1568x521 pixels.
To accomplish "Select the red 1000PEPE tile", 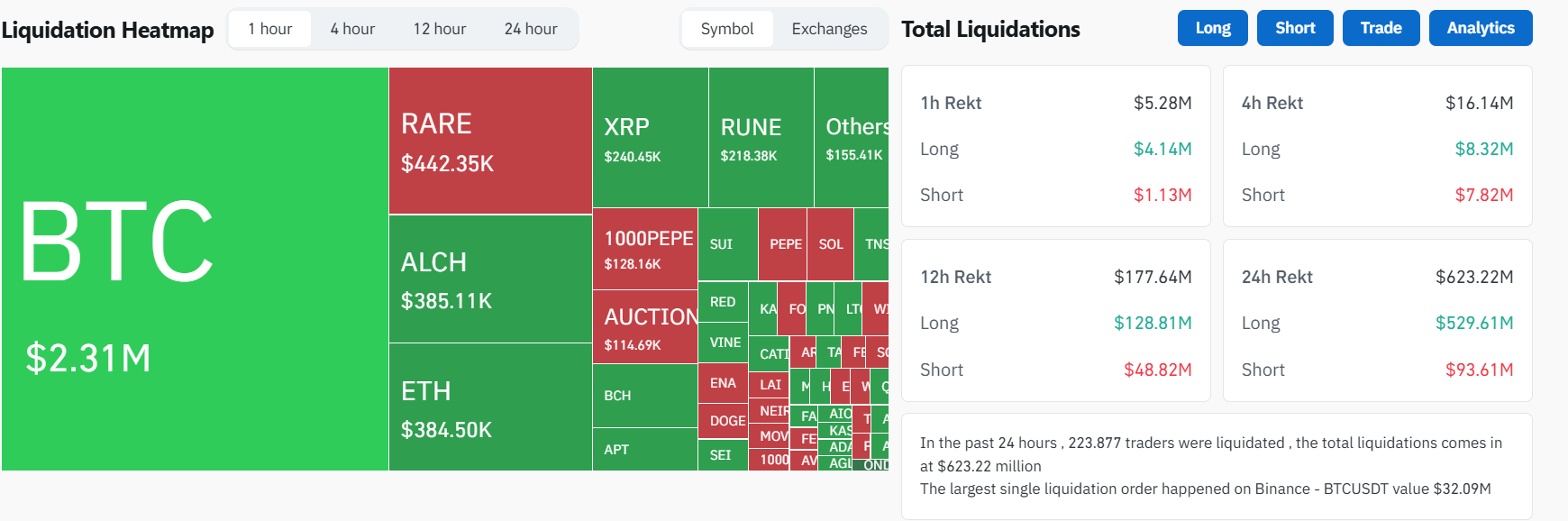I will (644, 249).
